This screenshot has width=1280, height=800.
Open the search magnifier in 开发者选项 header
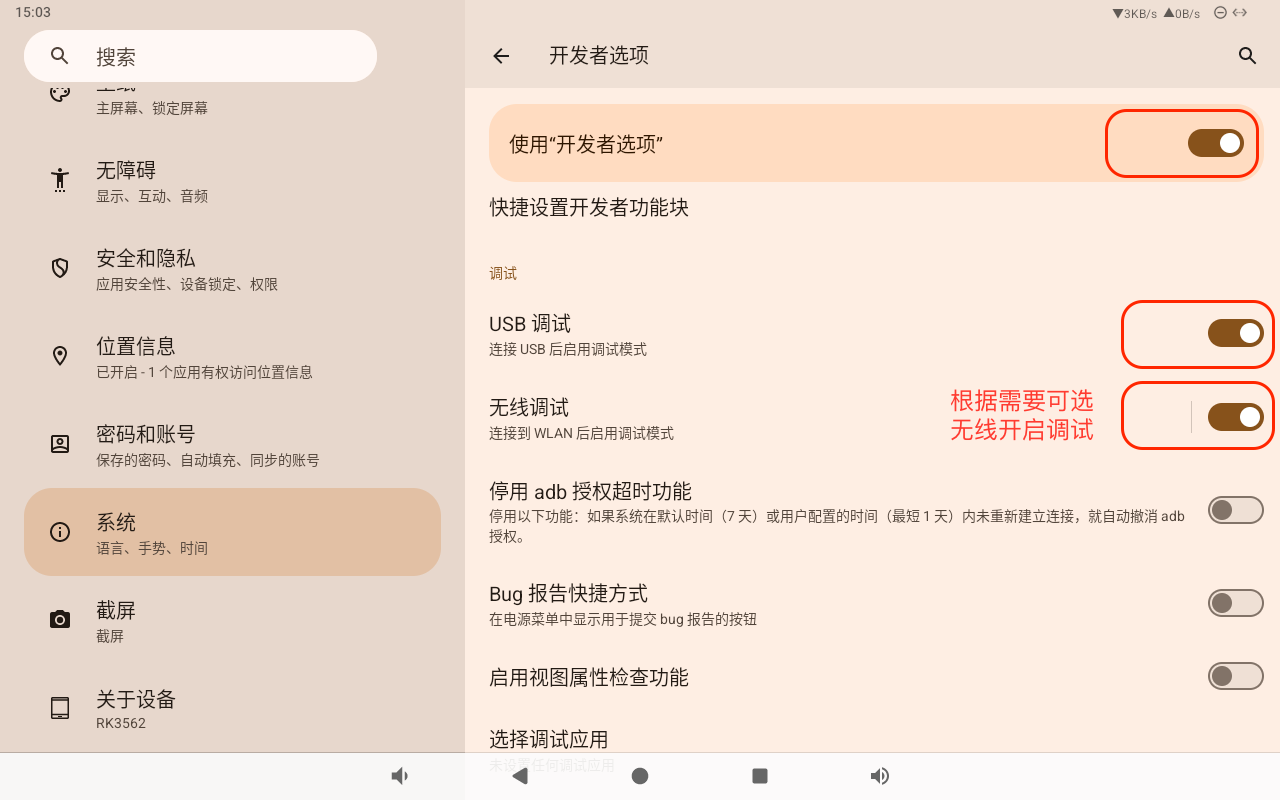pos(1247,56)
